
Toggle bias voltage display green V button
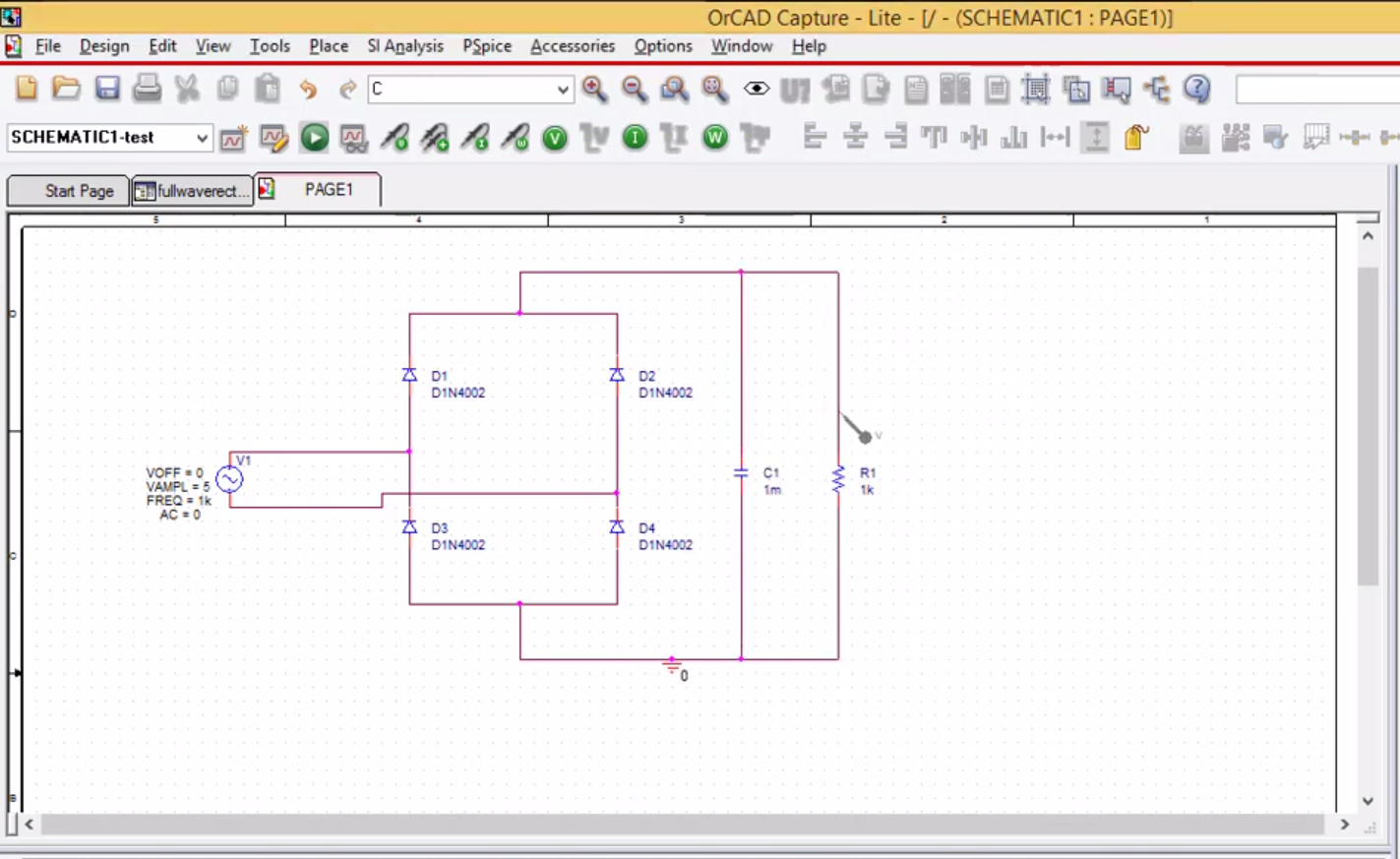tap(555, 138)
